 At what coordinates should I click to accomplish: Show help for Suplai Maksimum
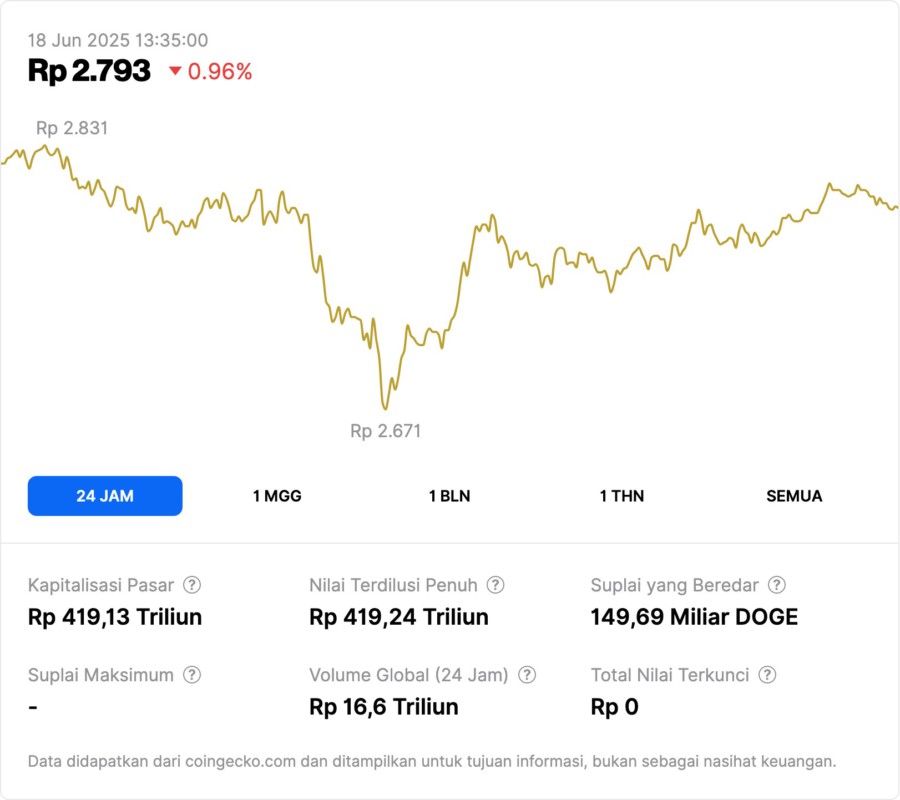coord(192,675)
